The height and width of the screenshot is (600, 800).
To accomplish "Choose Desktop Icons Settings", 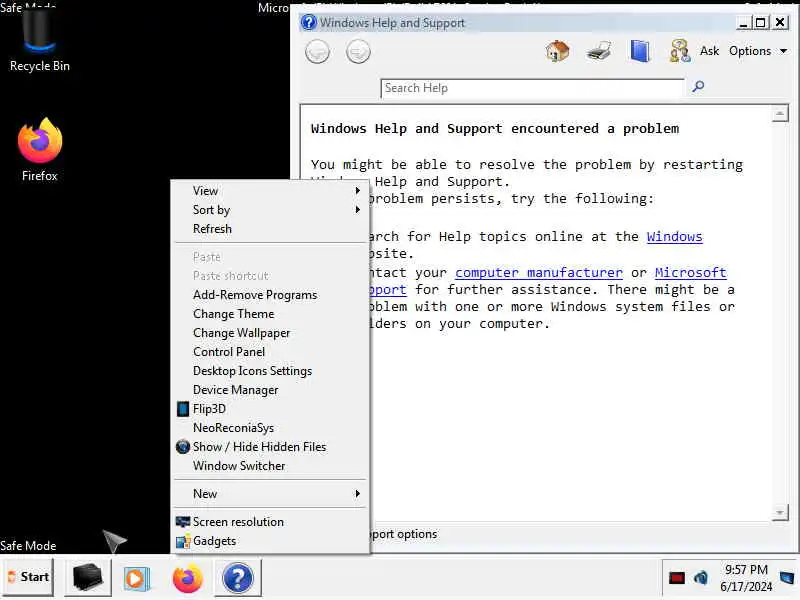I will [x=270, y=371].
